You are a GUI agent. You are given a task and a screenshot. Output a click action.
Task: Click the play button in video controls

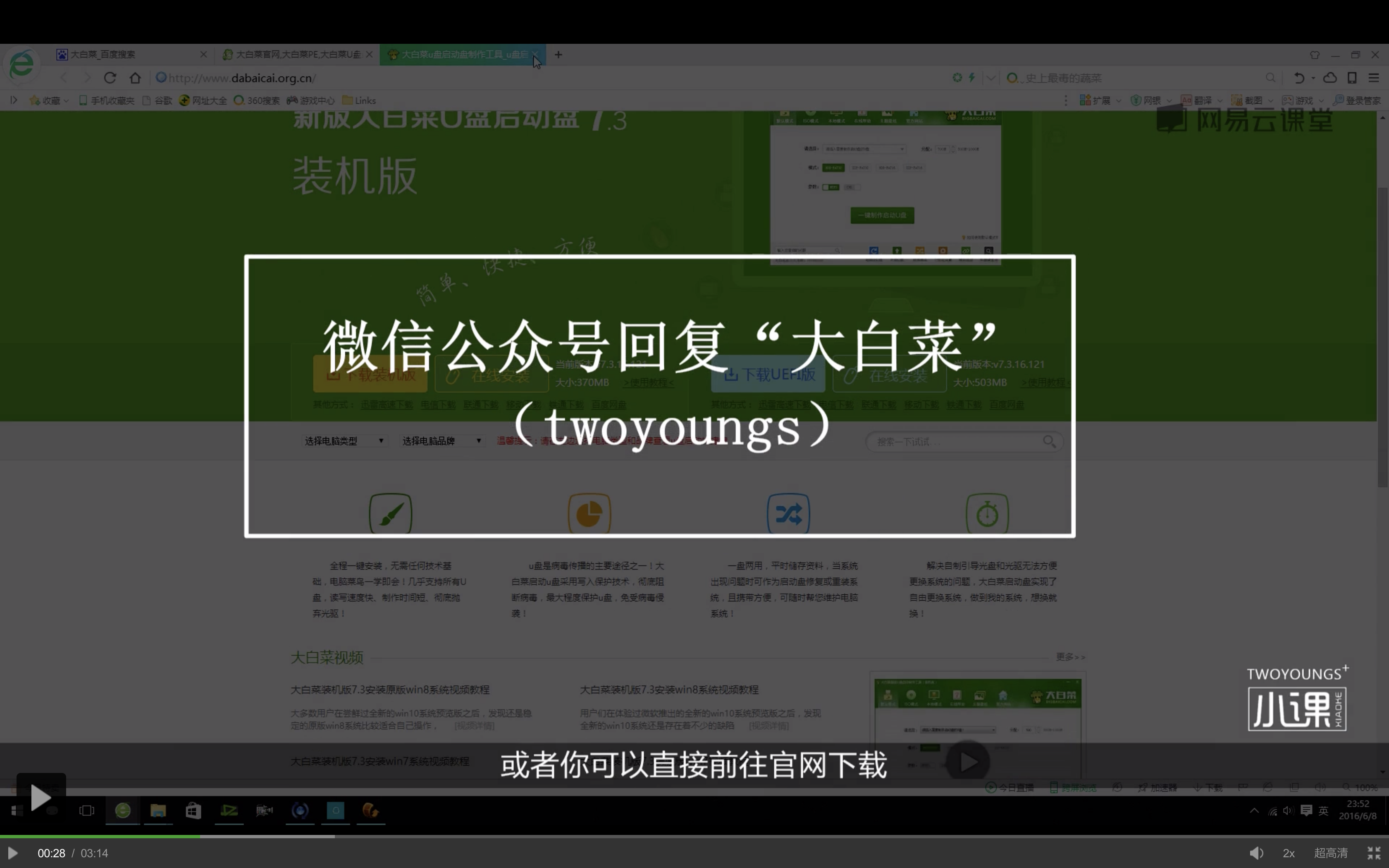pos(13,853)
